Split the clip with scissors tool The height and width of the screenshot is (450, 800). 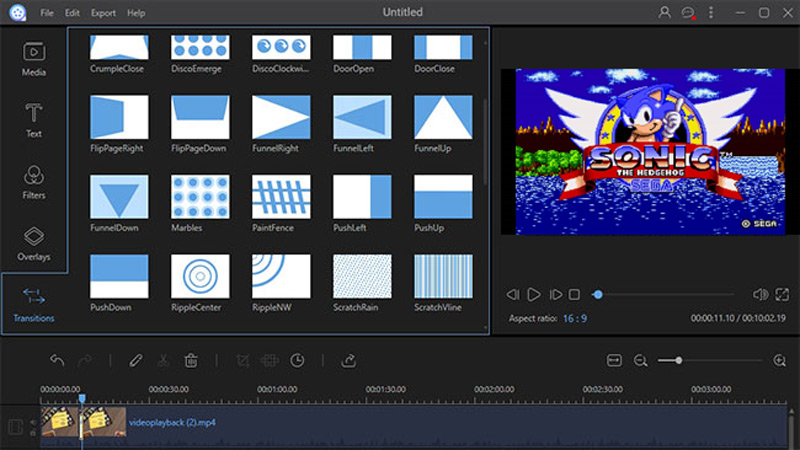click(163, 361)
